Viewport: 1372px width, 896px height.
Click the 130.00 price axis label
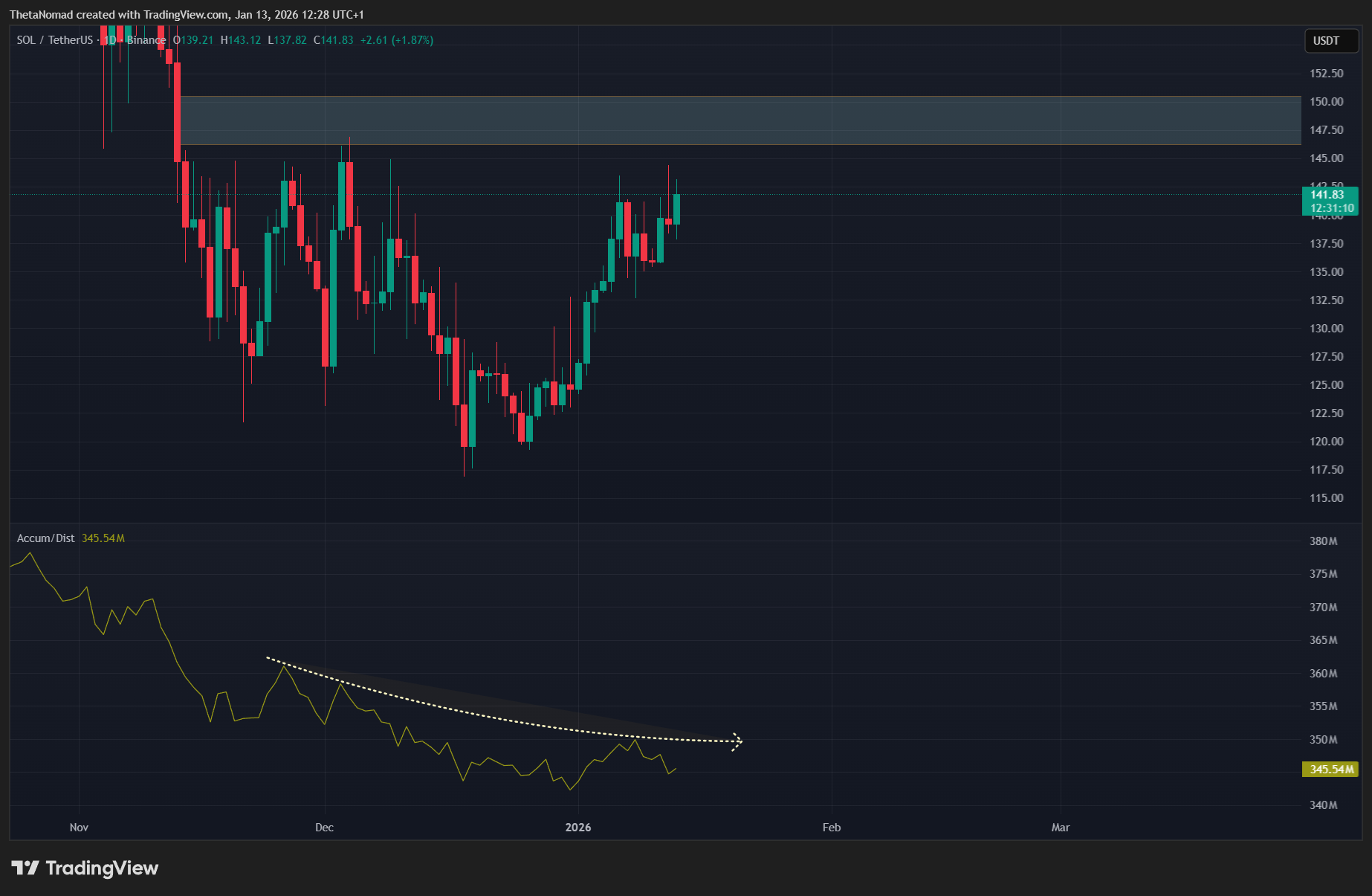(1327, 329)
